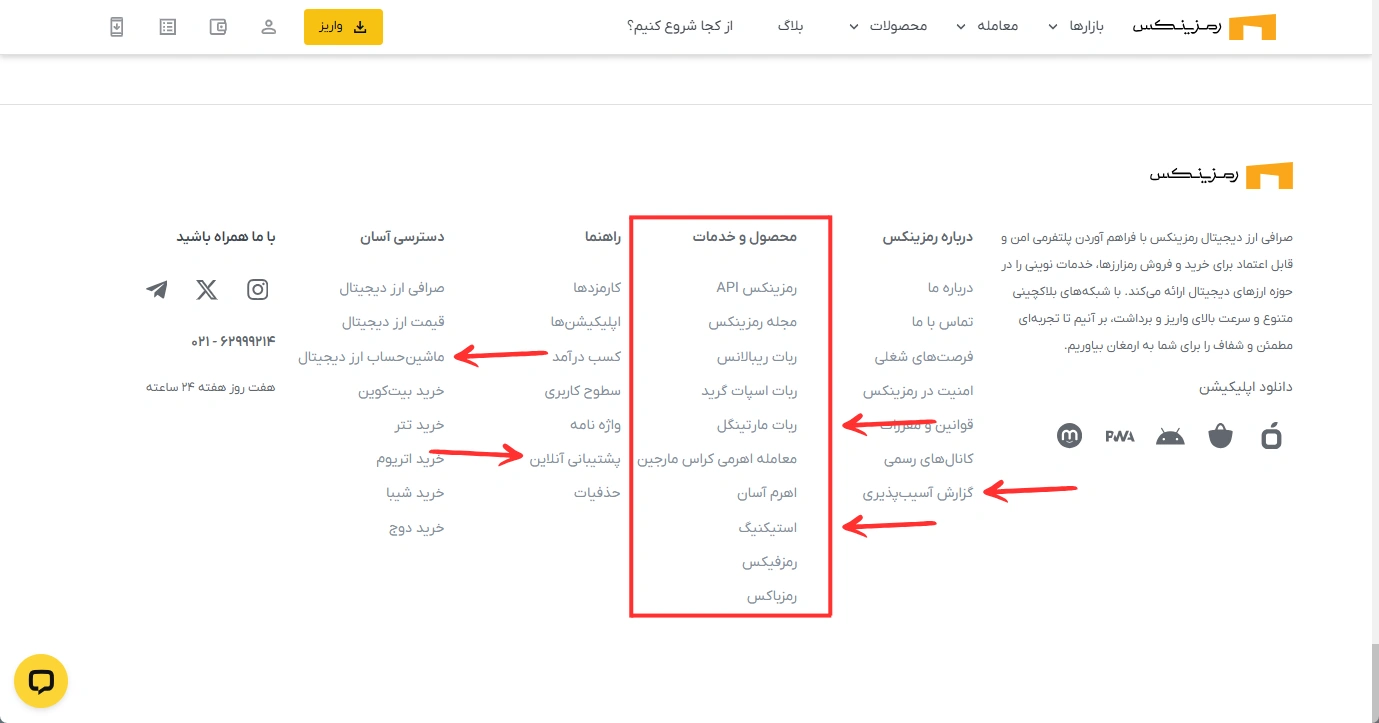Open the اپلیکیشن‌ها link
Viewport: 1379px width, 723px height.
coord(586,322)
